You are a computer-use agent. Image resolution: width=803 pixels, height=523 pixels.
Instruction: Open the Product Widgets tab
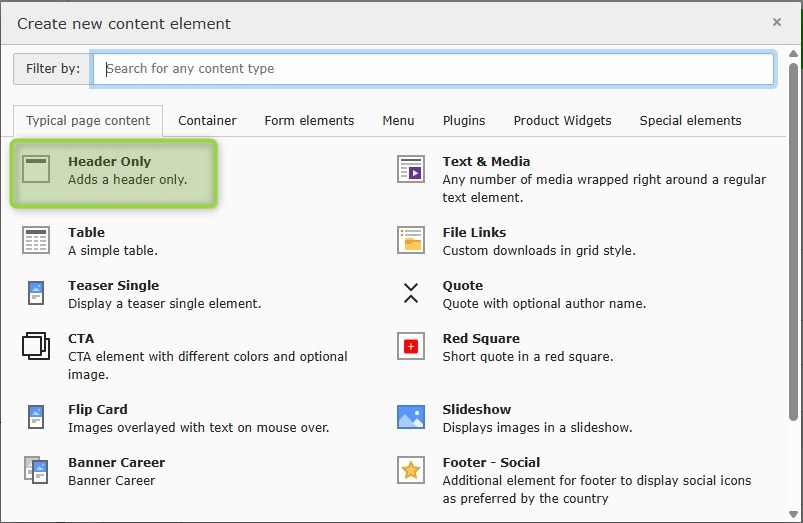click(x=562, y=121)
